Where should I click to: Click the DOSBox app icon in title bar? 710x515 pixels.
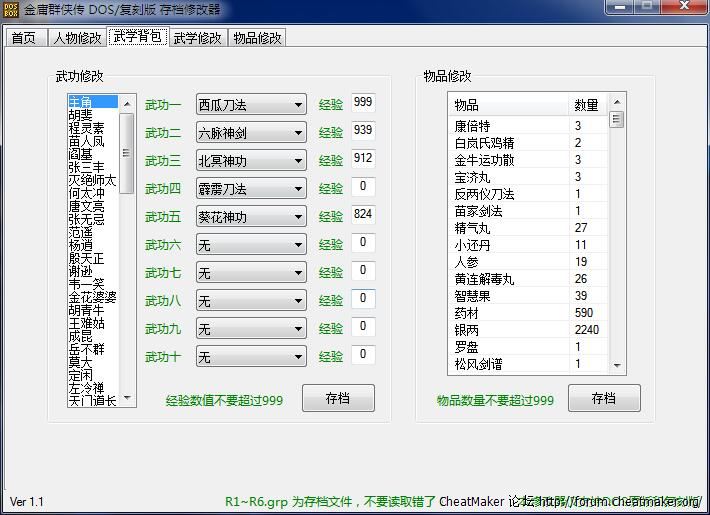12,9
